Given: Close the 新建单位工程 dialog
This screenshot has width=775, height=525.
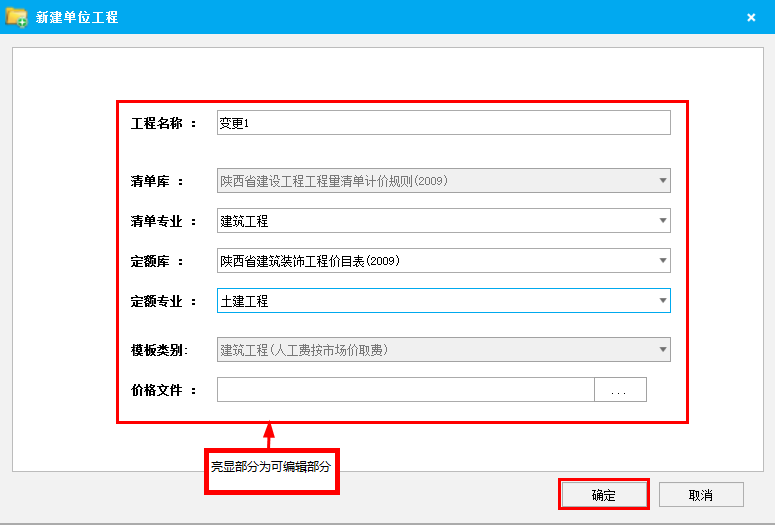Looking at the screenshot, I should (750, 17).
